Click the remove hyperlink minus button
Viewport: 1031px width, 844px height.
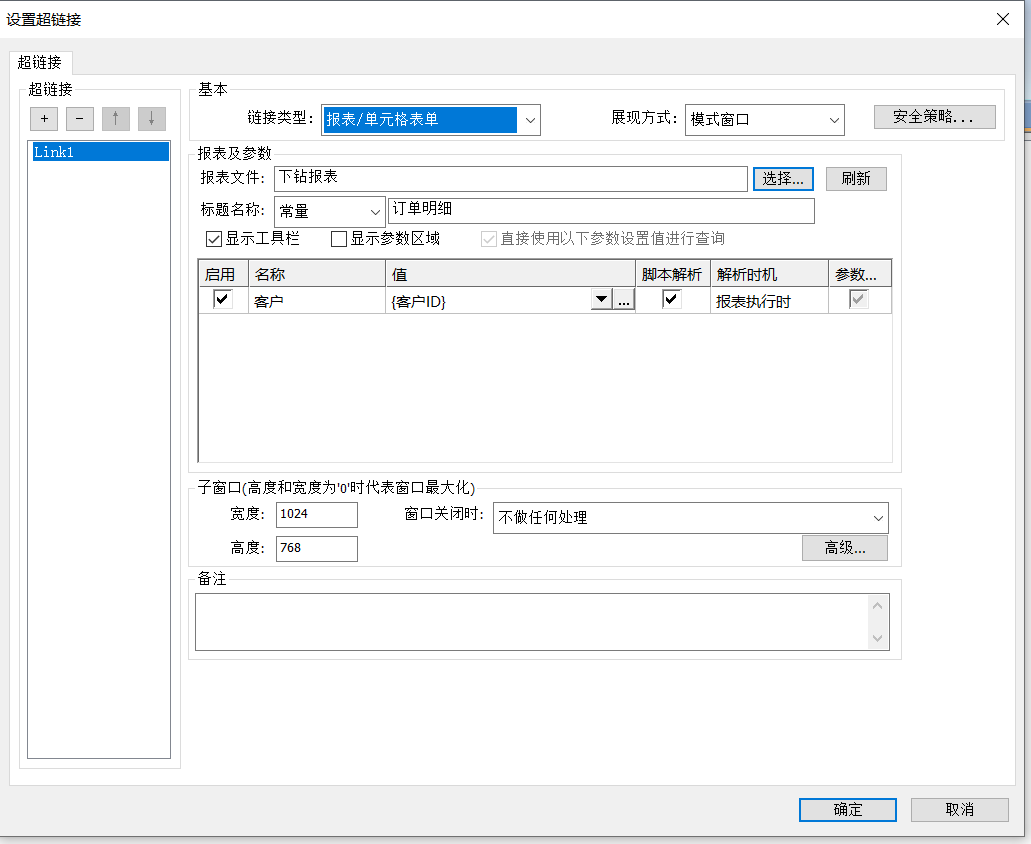[x=80, y=119]
